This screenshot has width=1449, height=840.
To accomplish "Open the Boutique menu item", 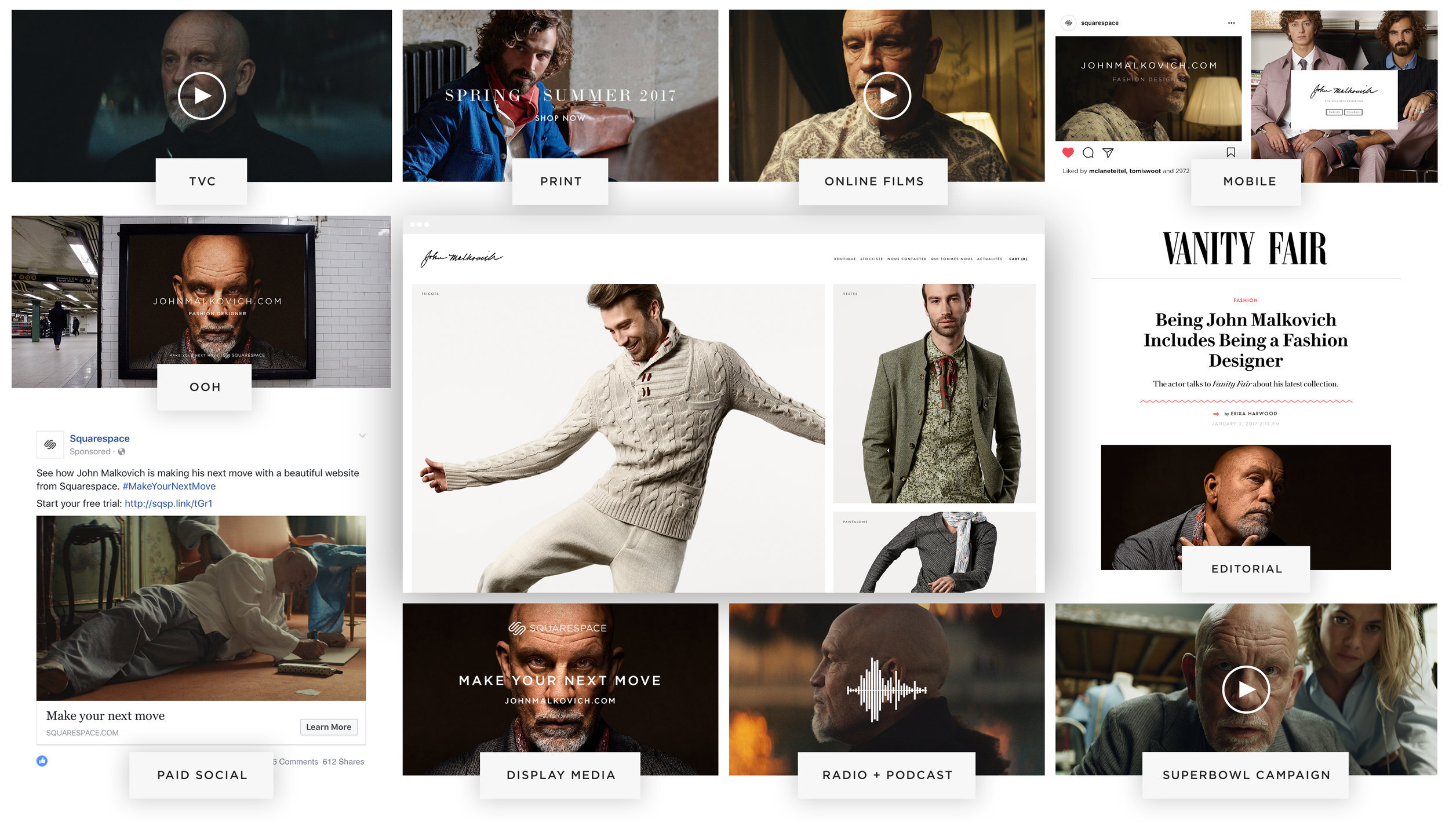I will point(844,259).
